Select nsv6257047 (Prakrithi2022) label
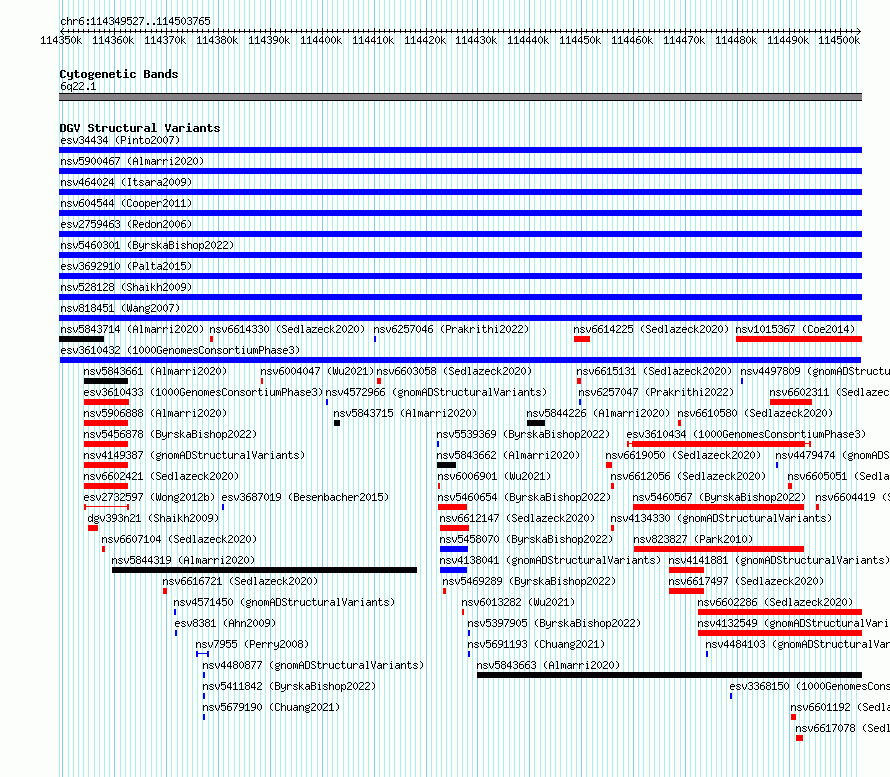 pos(656,392)
